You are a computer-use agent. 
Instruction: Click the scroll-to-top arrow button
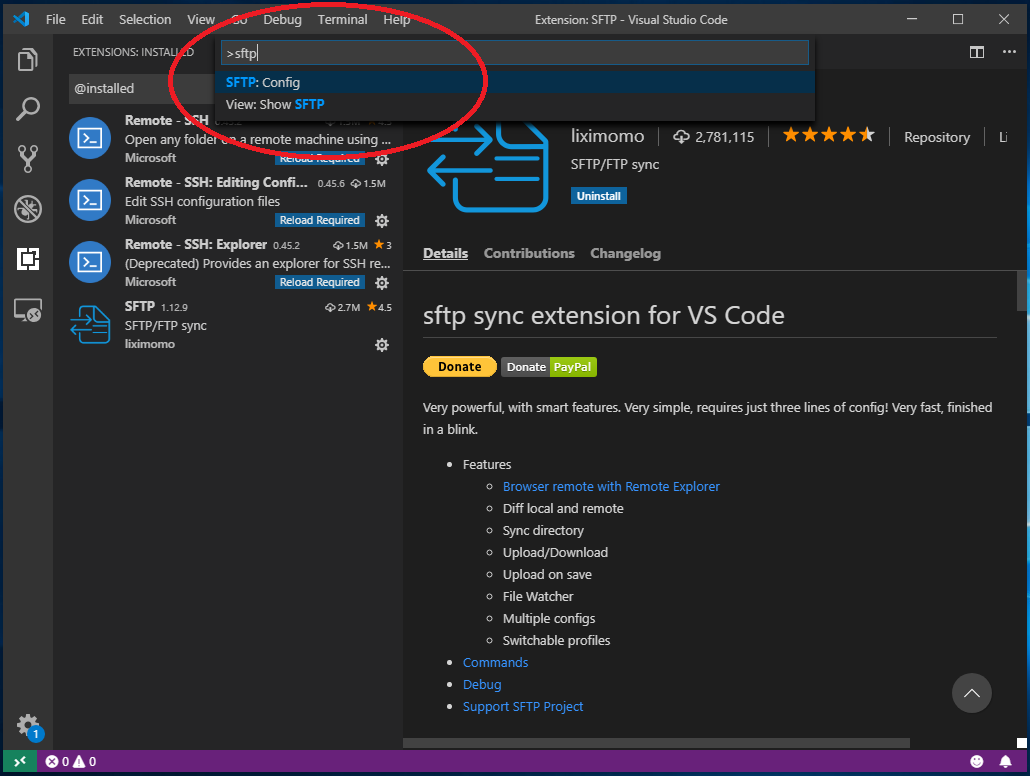972,693
